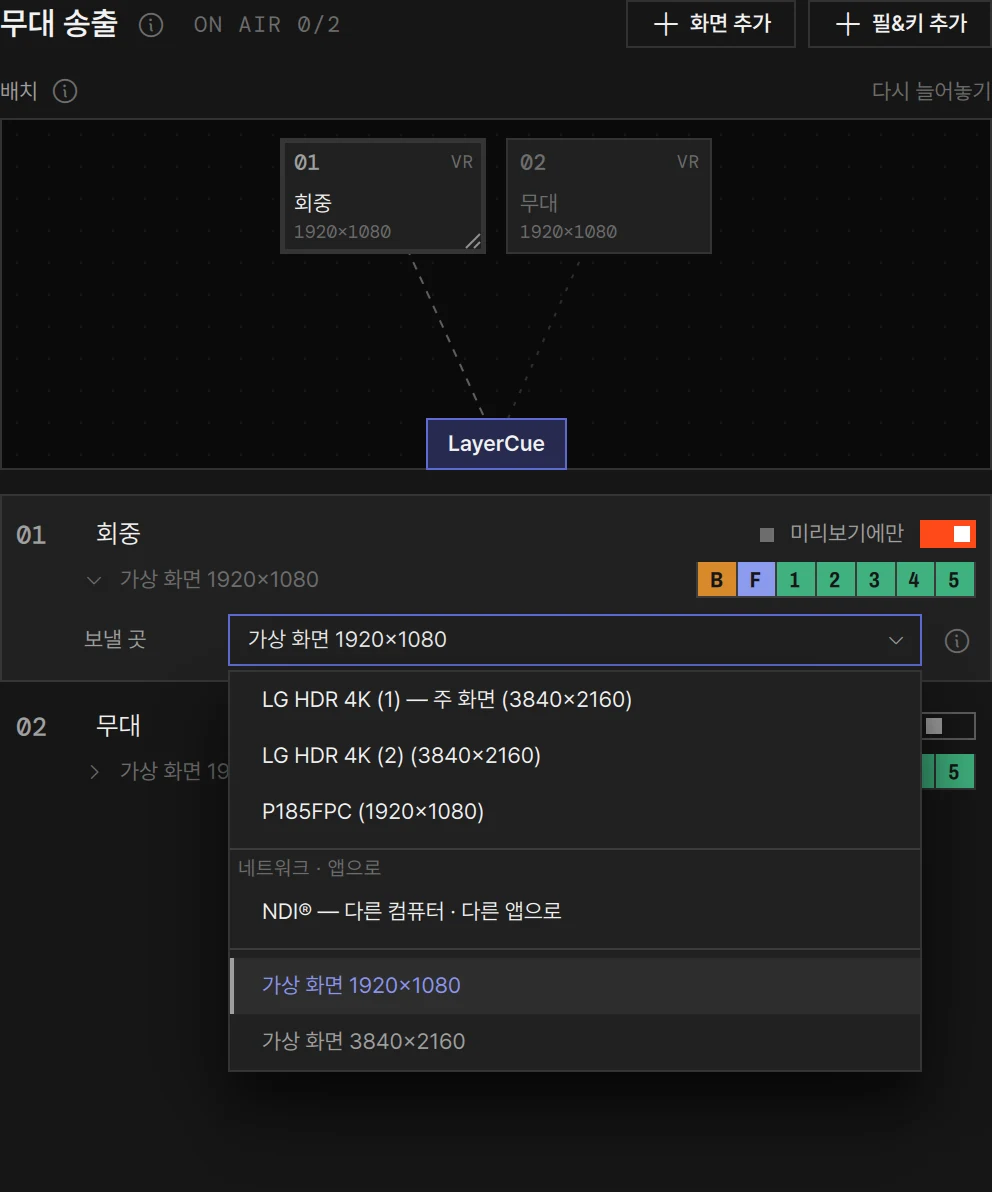Click layer chip 3 in the 회중 row
992x1192 pixels.
[x=874, y=580]
